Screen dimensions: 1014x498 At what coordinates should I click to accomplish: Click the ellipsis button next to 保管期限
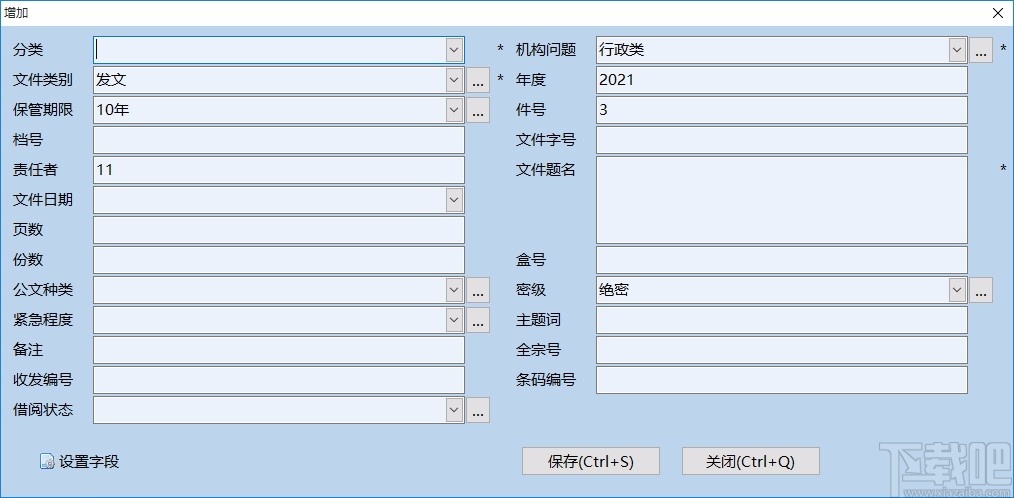478,110
